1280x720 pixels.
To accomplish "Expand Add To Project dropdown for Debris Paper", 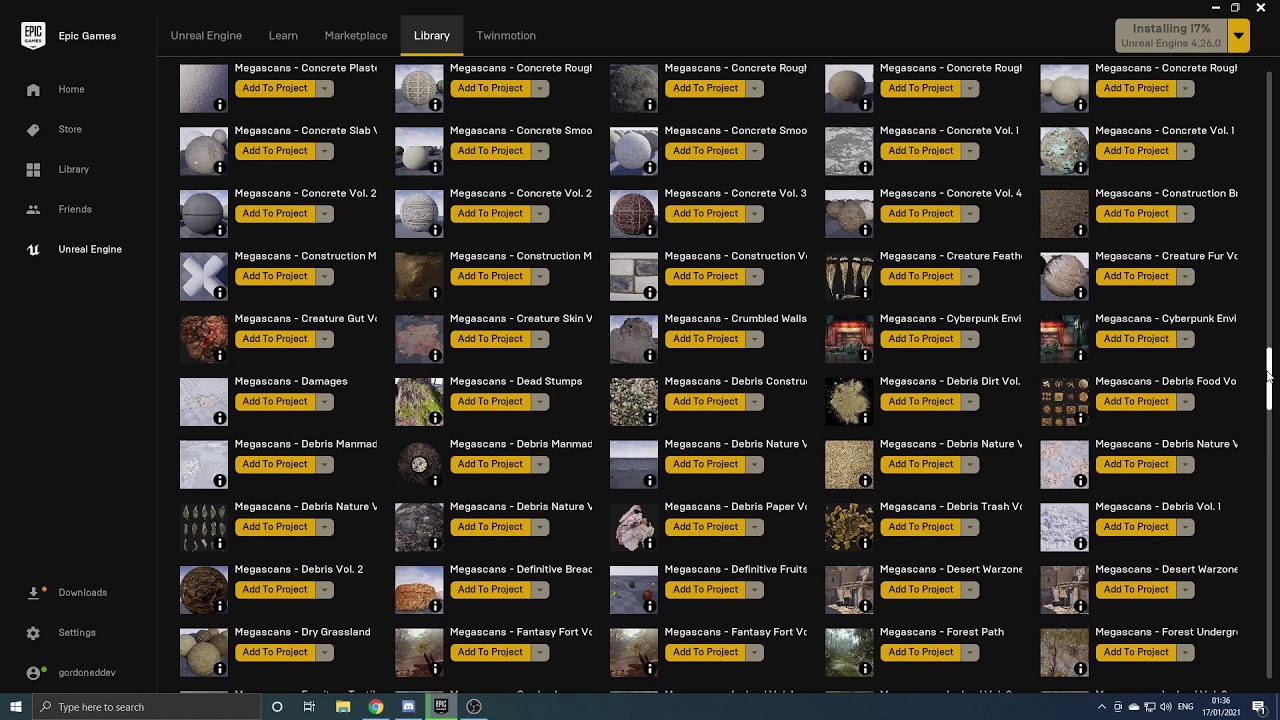I will point(754,526).
